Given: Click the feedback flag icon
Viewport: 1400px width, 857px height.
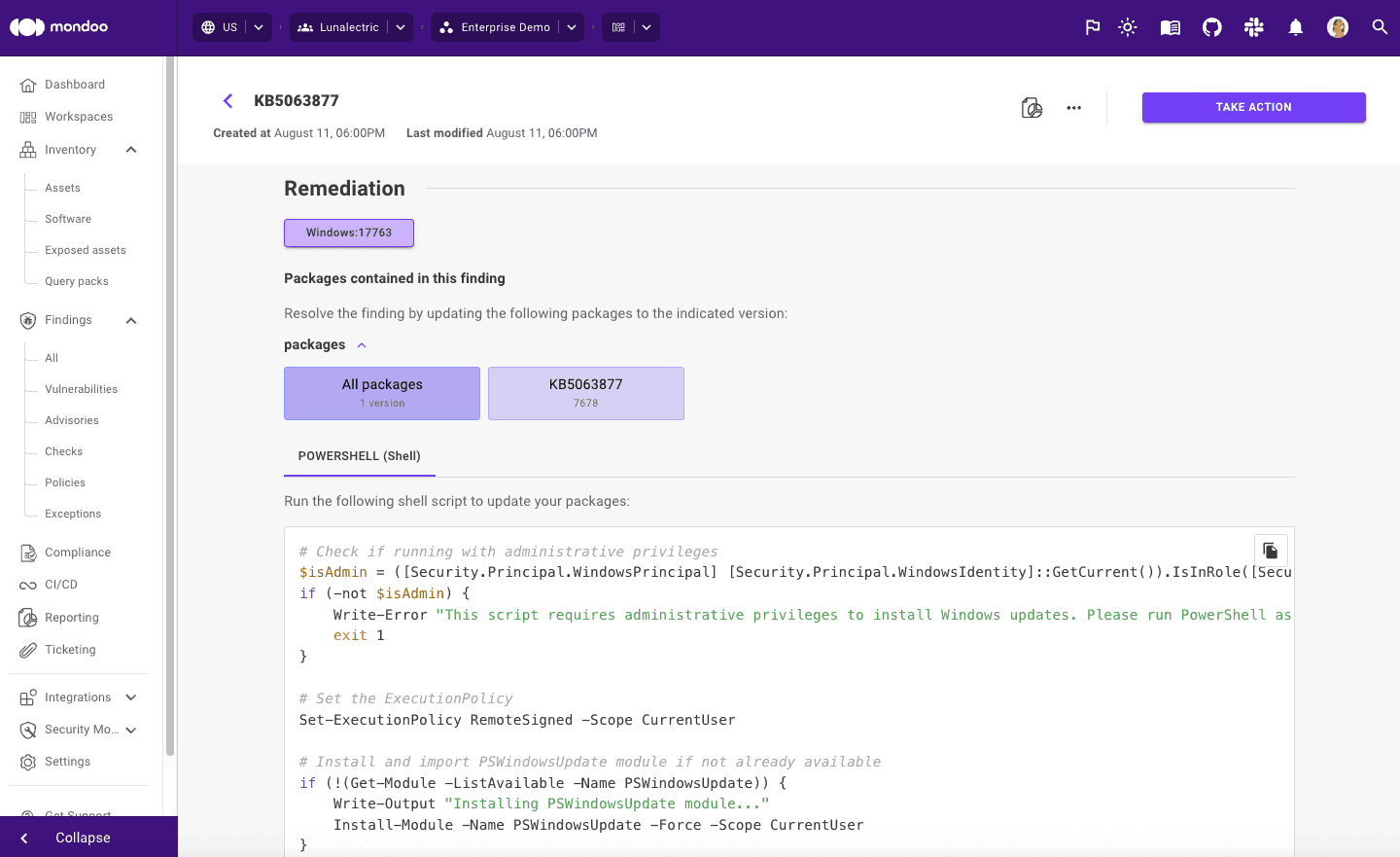Looking at the screenshot, I should (x=1092, y=26).
